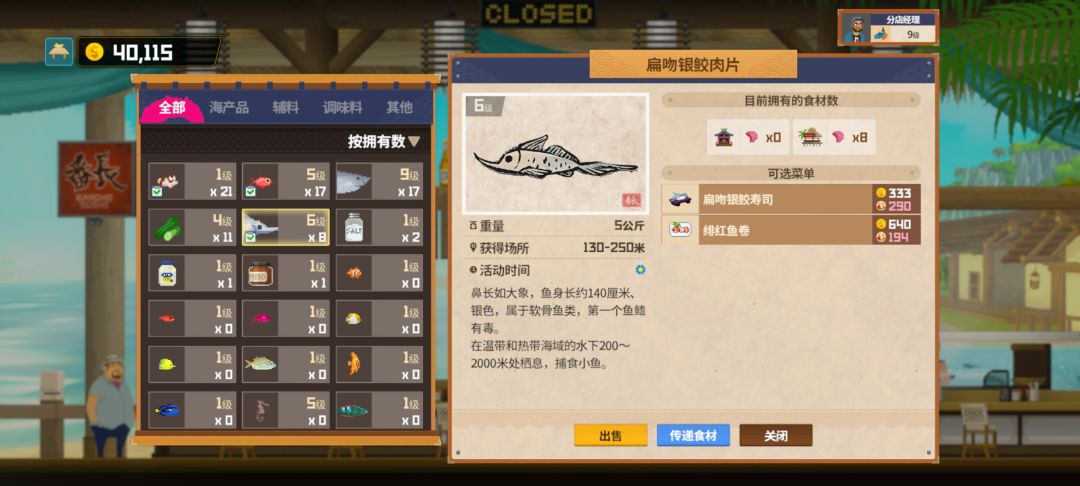This screenshot has width=1080, height=486.
Task: Select the cucumber ingredient icon
Action: pos(167,227)
